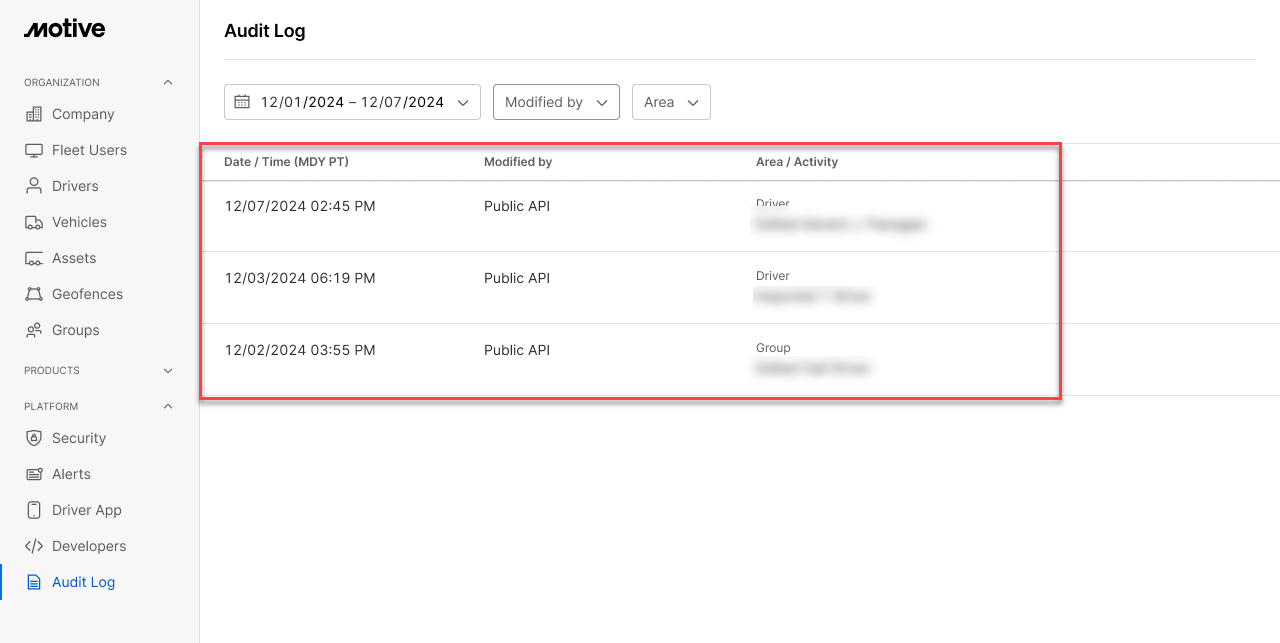Screen dimensions: 1280x643
Task: Open the Modified by filter dropdown
Action: pyautogui.click(x=556, y=102)
